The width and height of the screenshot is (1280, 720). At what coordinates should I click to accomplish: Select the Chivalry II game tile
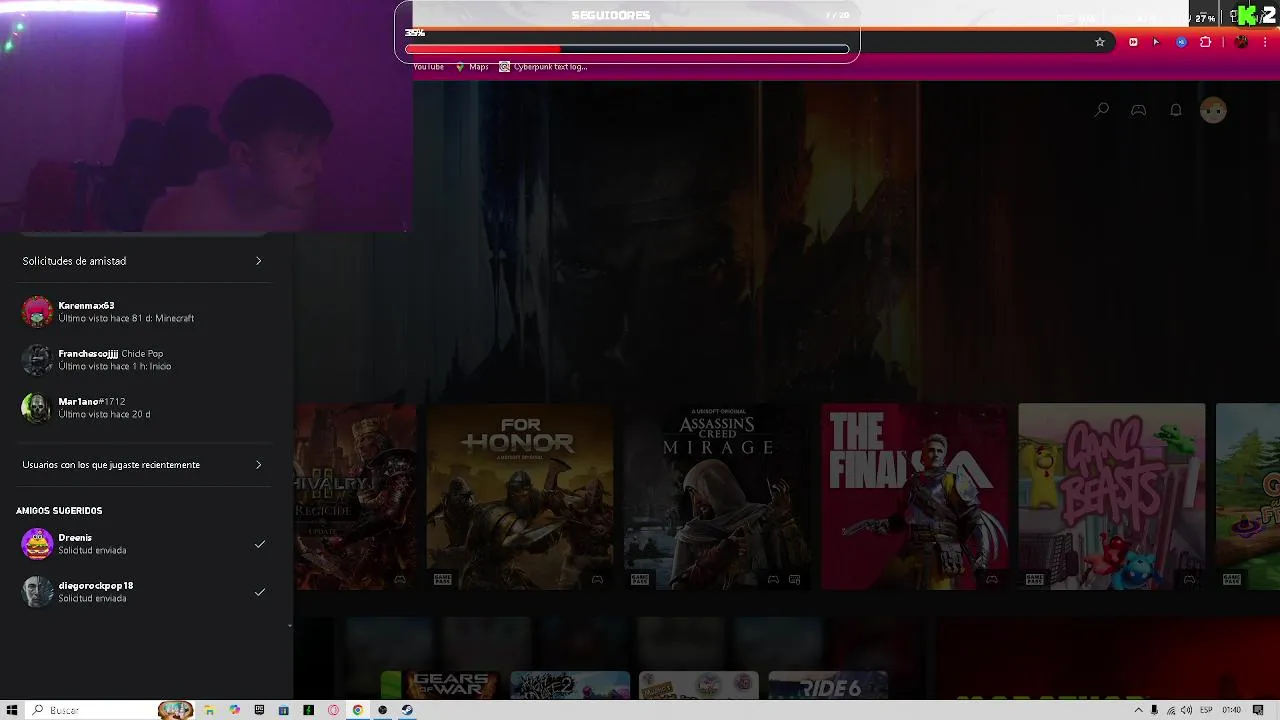coord(355,496)
